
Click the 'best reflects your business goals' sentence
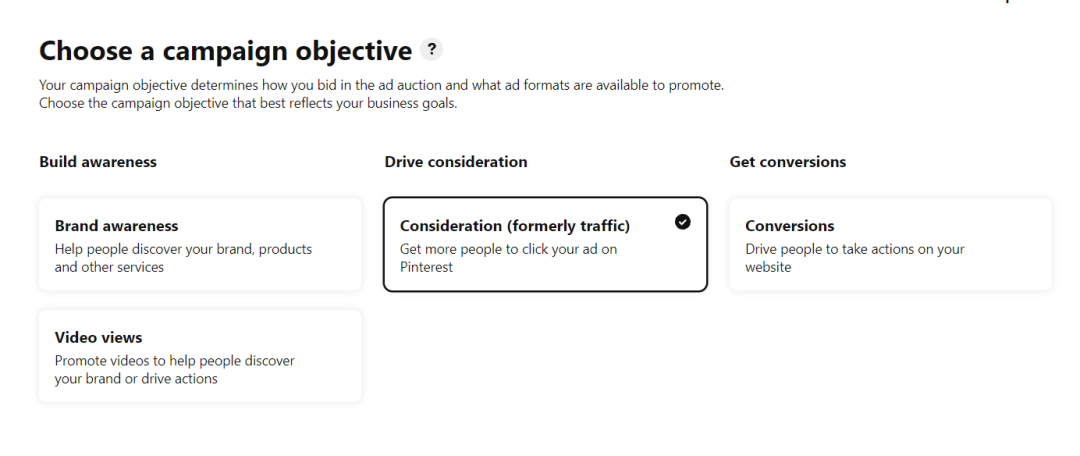pyautogui.click(x=248, y=104)
